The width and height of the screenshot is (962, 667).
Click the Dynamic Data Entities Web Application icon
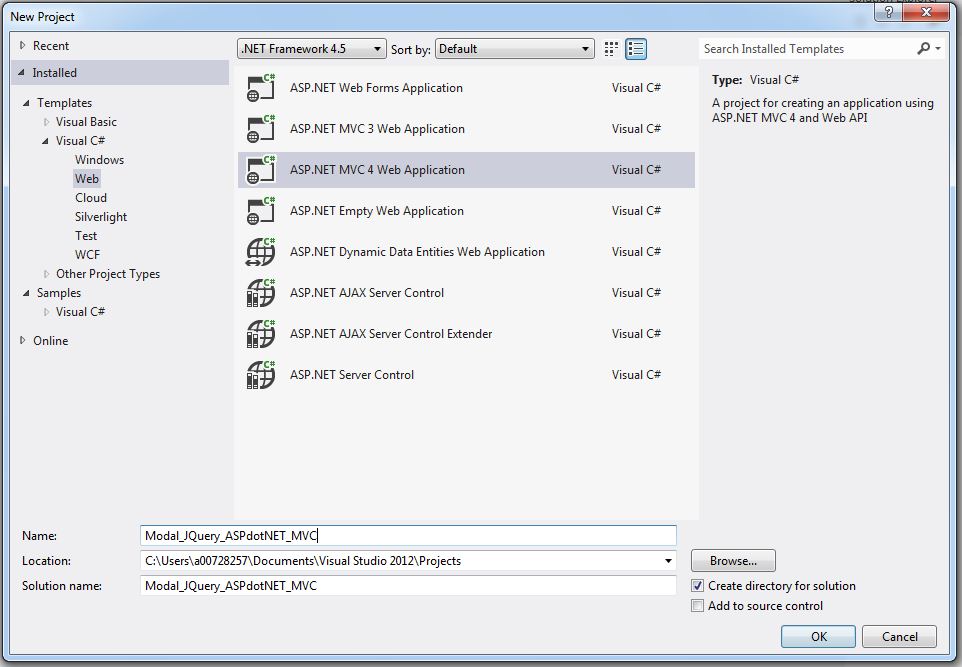(x=261, y=252)
